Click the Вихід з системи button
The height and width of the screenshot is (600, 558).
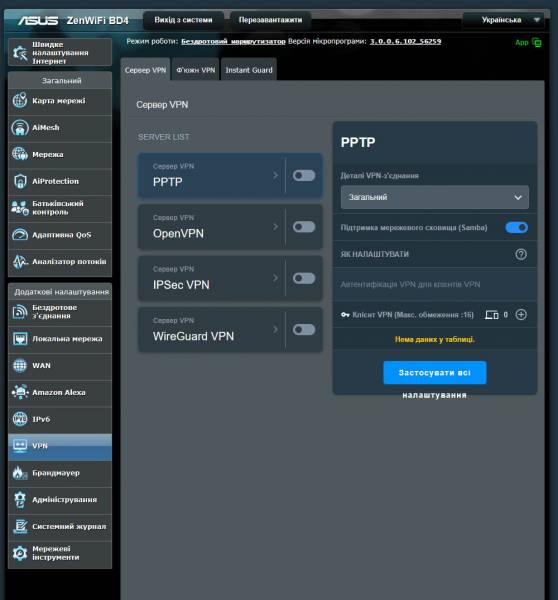pyautogui.click(x=183, y=20)
